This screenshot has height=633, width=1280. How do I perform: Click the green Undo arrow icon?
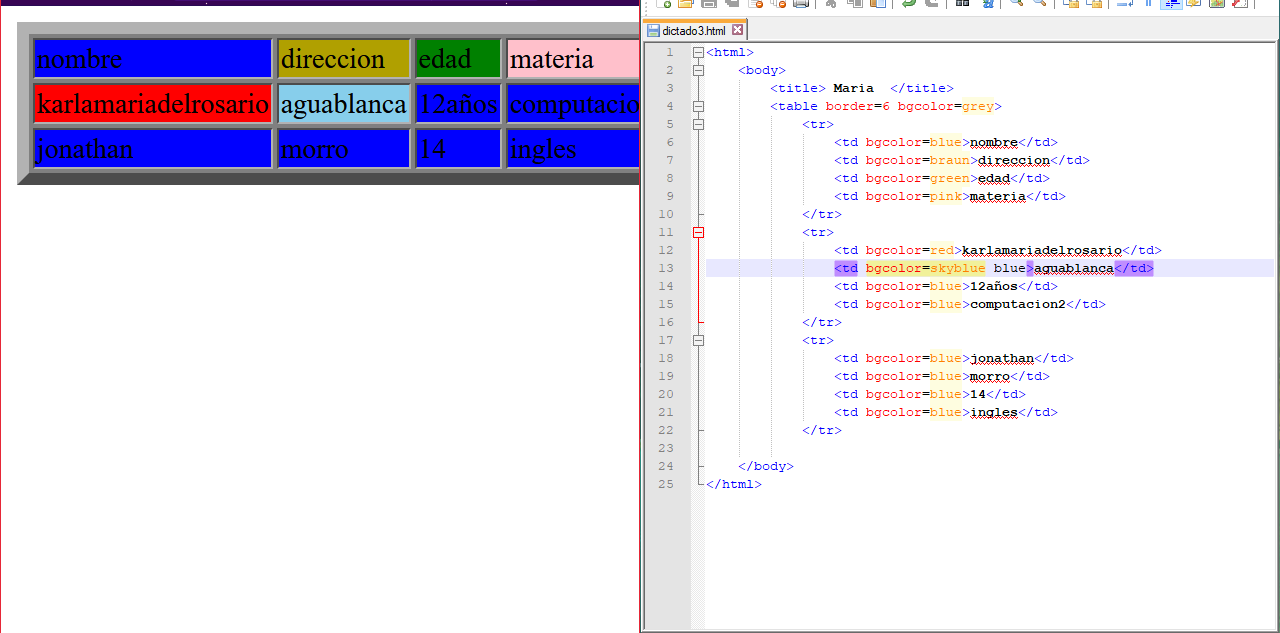[x=908, y=4]
